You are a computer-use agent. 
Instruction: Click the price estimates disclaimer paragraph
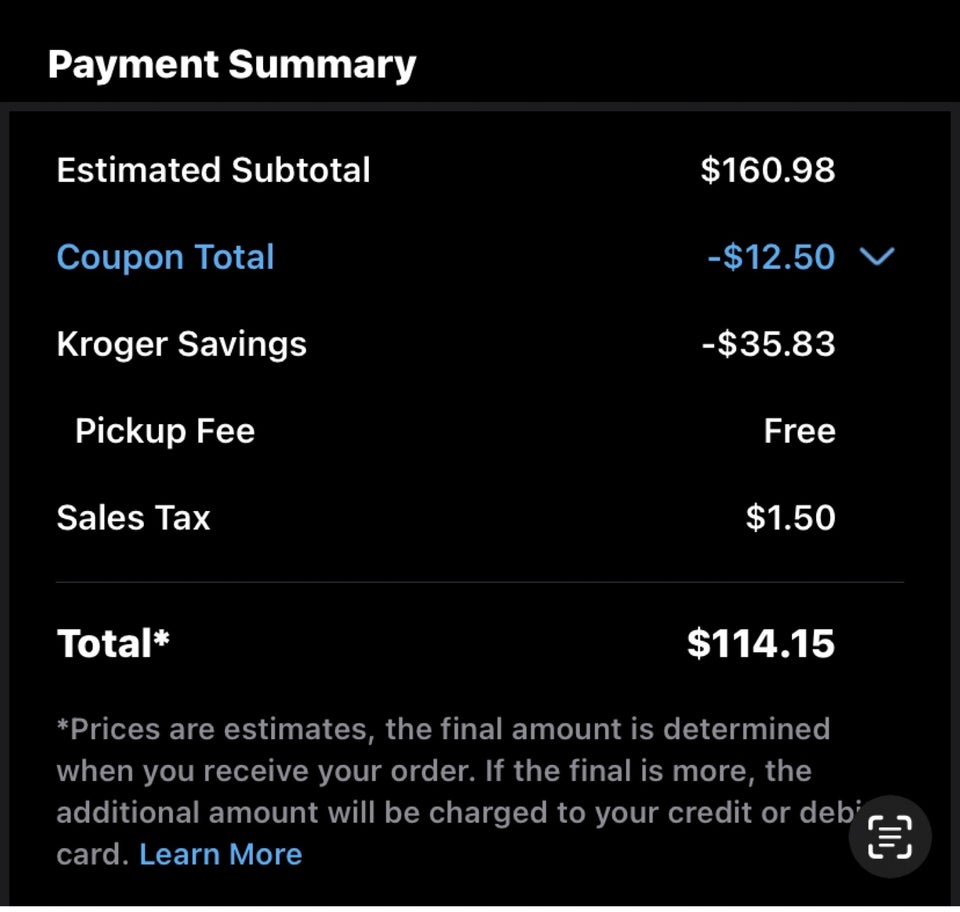(440, 770)
